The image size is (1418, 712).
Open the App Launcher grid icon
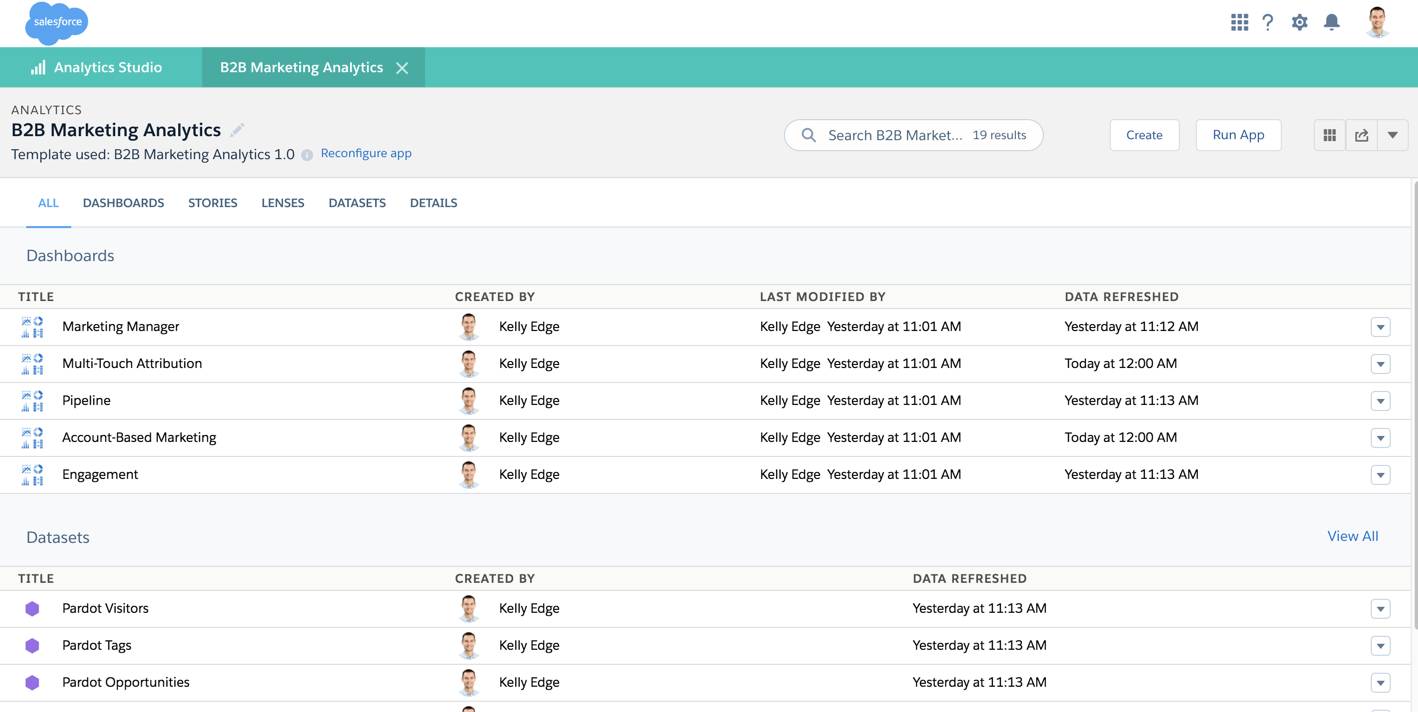tap(1239, 22)
